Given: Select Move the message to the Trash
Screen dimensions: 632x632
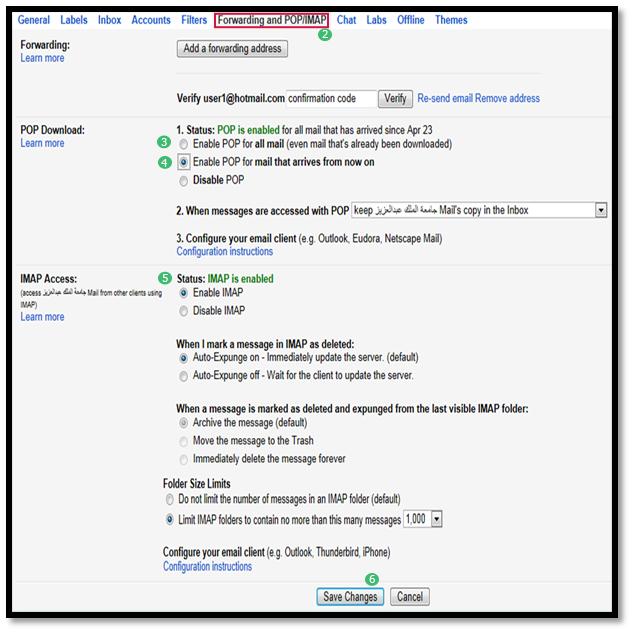Looking at the screenshot, I should pos(183,441).
